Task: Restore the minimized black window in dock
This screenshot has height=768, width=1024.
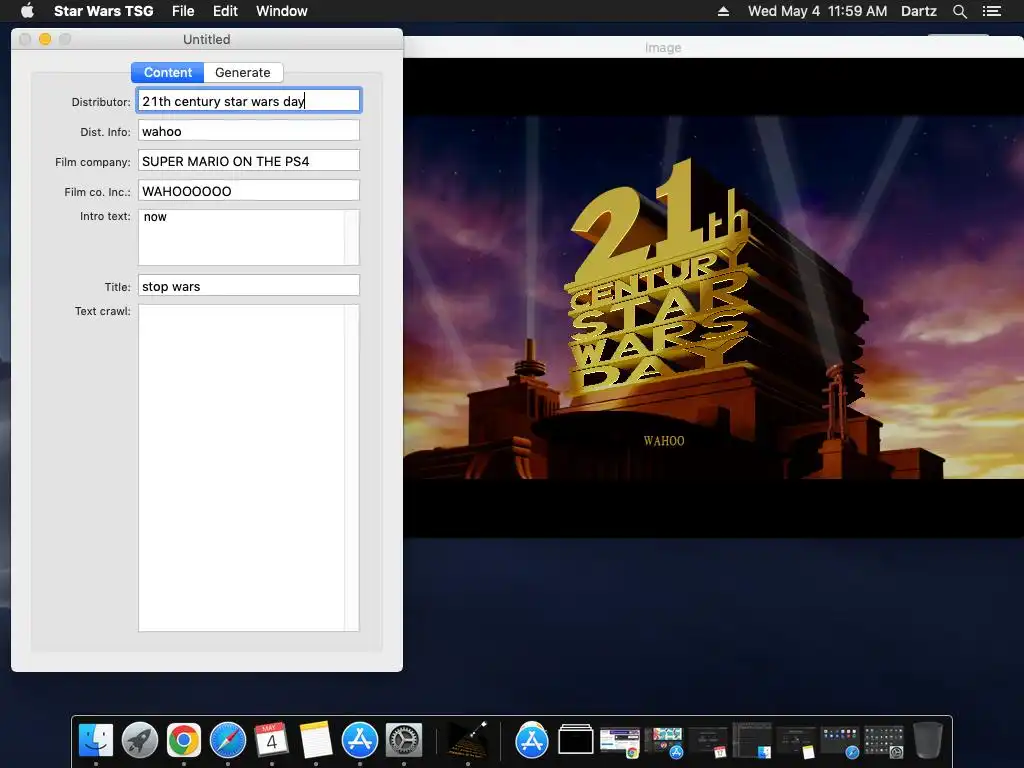Action: 575,740
